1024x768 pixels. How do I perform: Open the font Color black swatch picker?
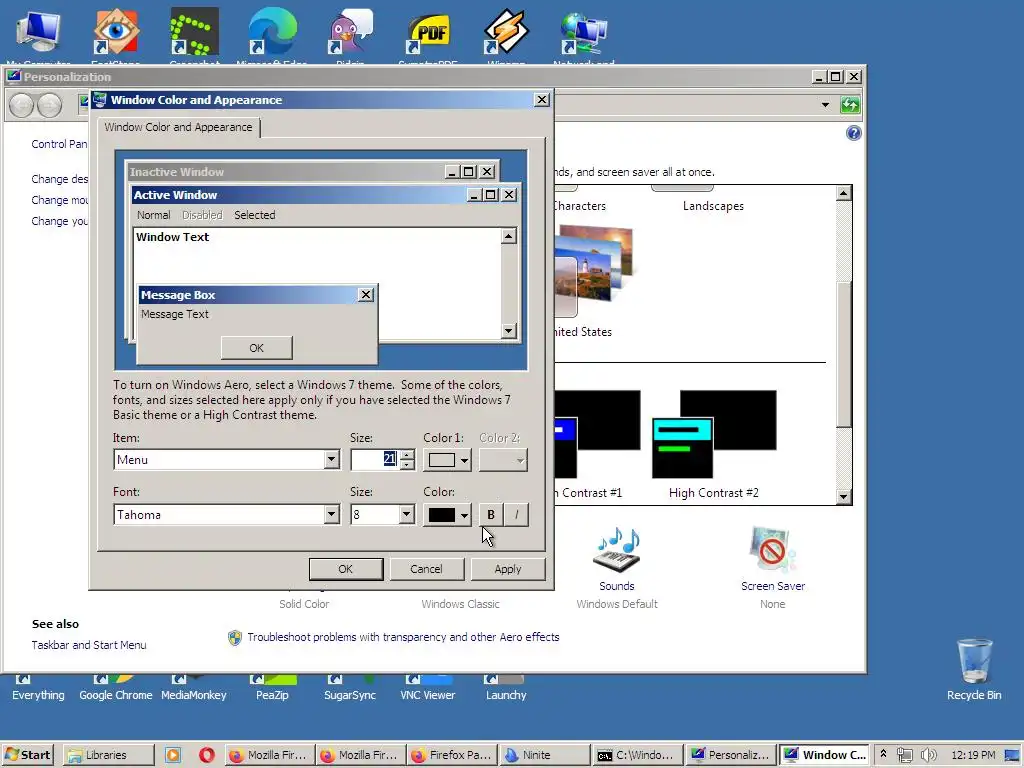point(447,515)
